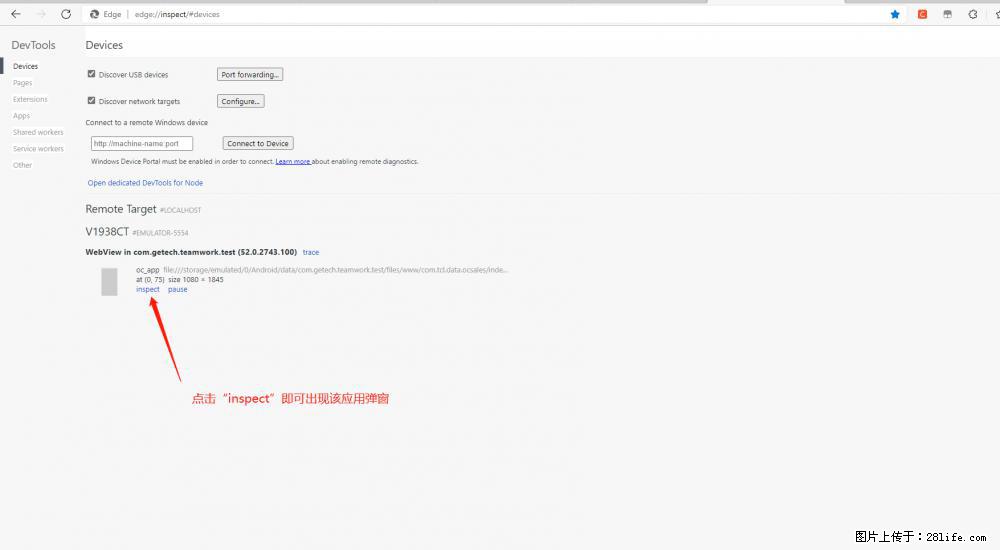Open the red C extension icon
1000x550 pixels.
[922, 14]
